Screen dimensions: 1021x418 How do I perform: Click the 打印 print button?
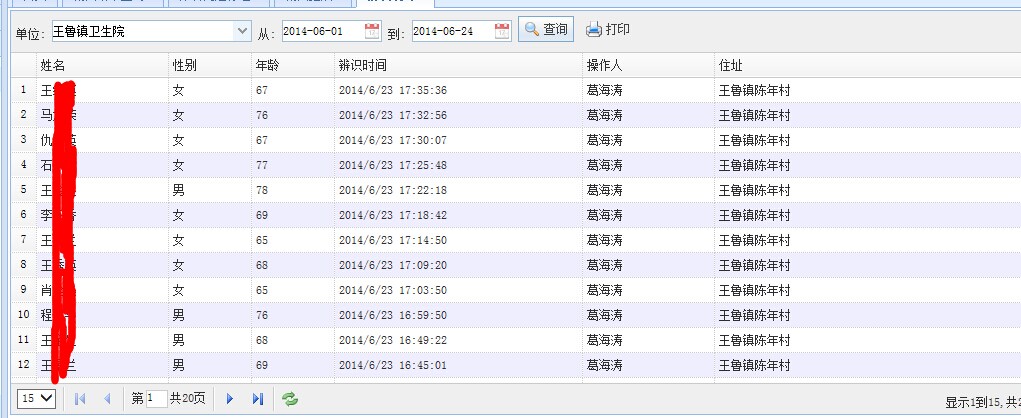click(608, 30)
